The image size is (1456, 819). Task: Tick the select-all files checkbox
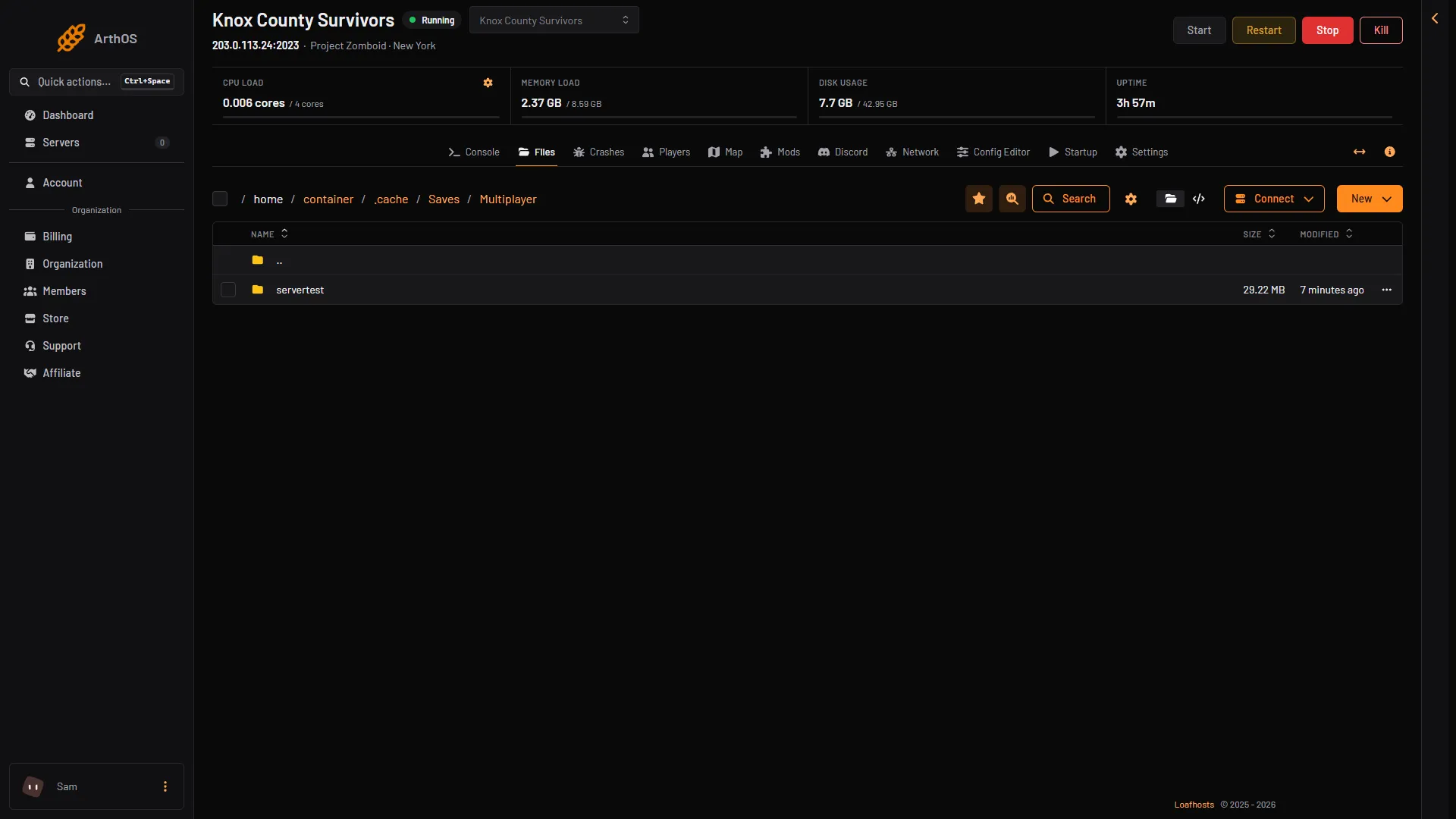click(220, 199)
